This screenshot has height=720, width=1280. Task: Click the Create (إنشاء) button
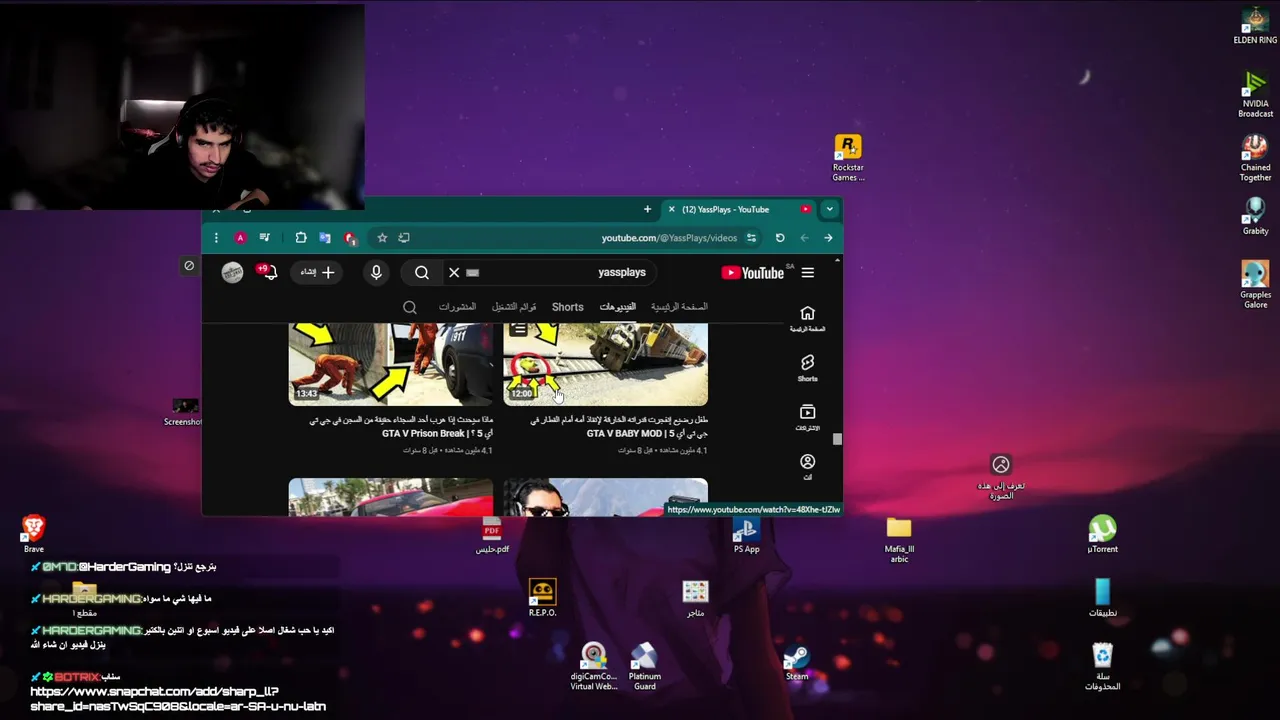click(318, 272)
